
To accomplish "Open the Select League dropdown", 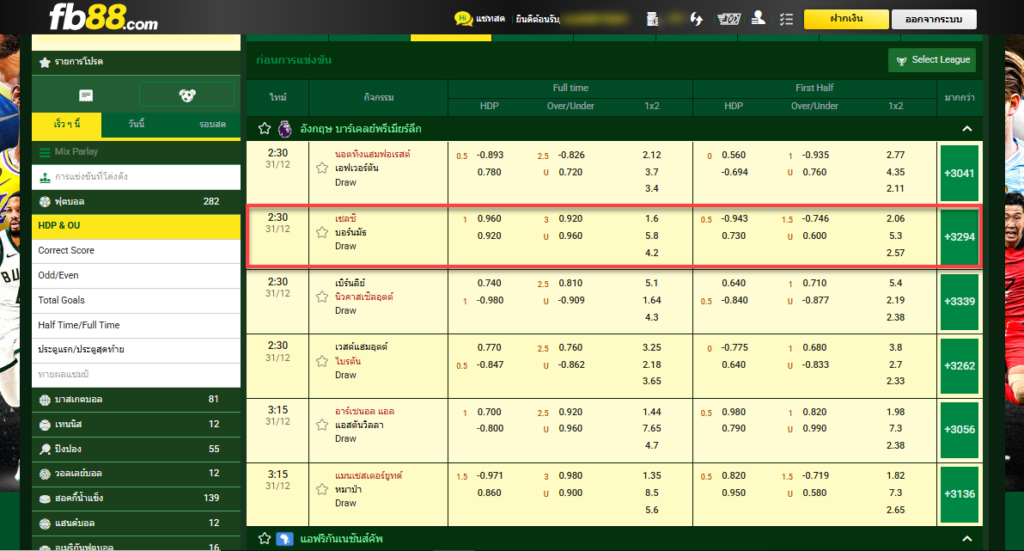I will pos(932,60).
